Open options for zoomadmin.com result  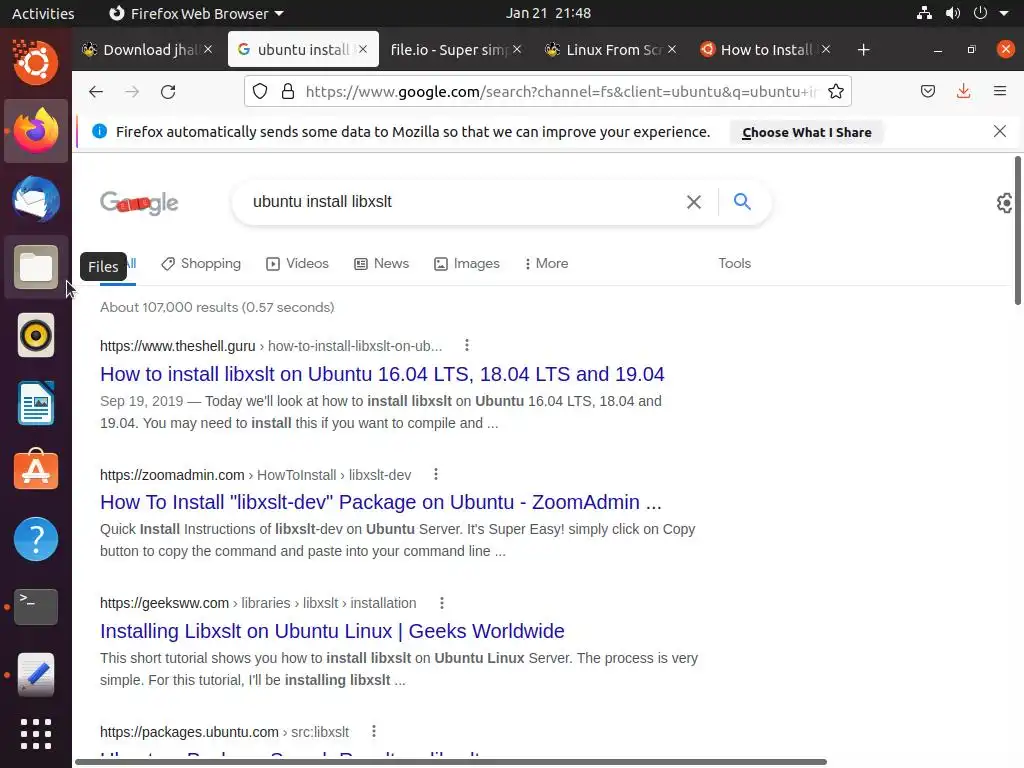436,475
